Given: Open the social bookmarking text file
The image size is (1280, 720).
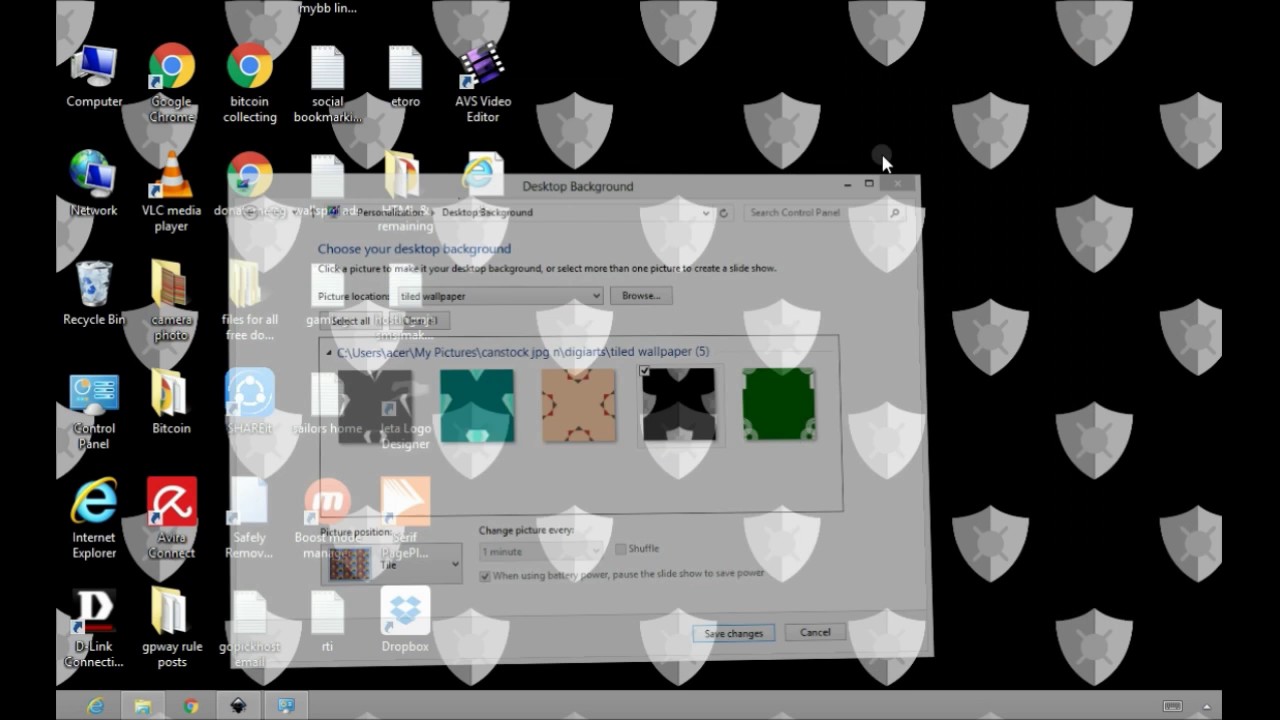Looking at the screenshot, I should click(x=327, y=84).
